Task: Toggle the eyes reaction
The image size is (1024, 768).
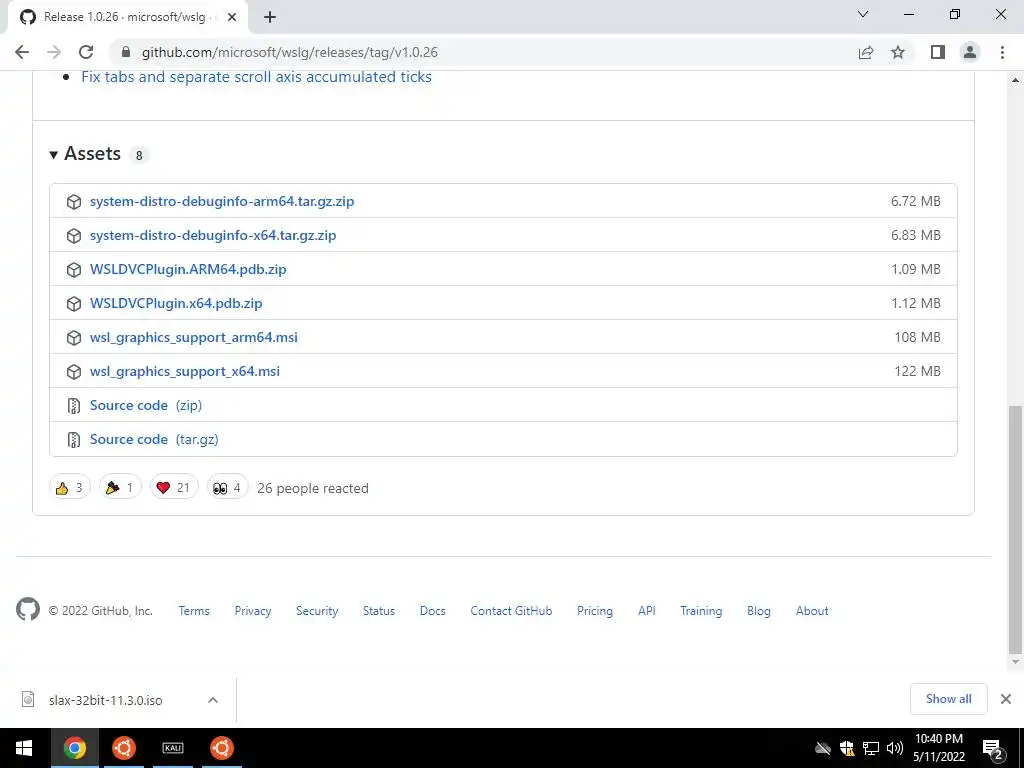Action: coord(227,488)
